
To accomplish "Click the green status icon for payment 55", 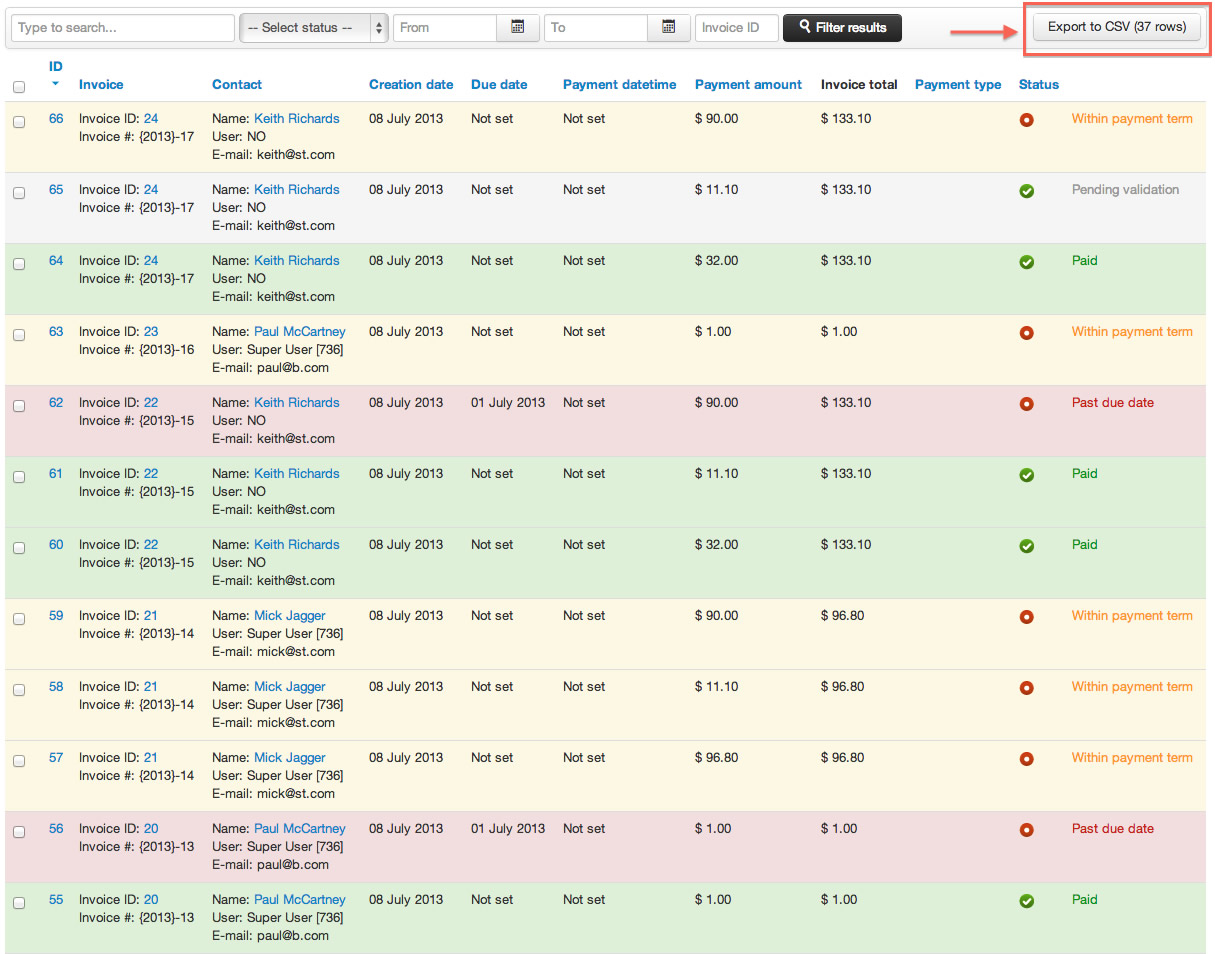I will point(1026,901).
